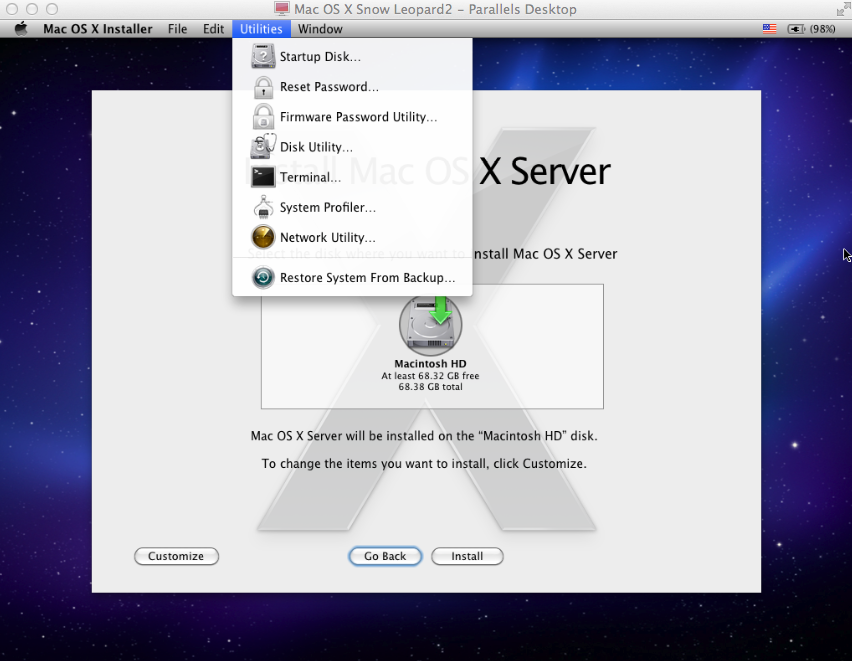
Task: Toggle full screen with corner arrows icon
Action: [x=844, y=9]
